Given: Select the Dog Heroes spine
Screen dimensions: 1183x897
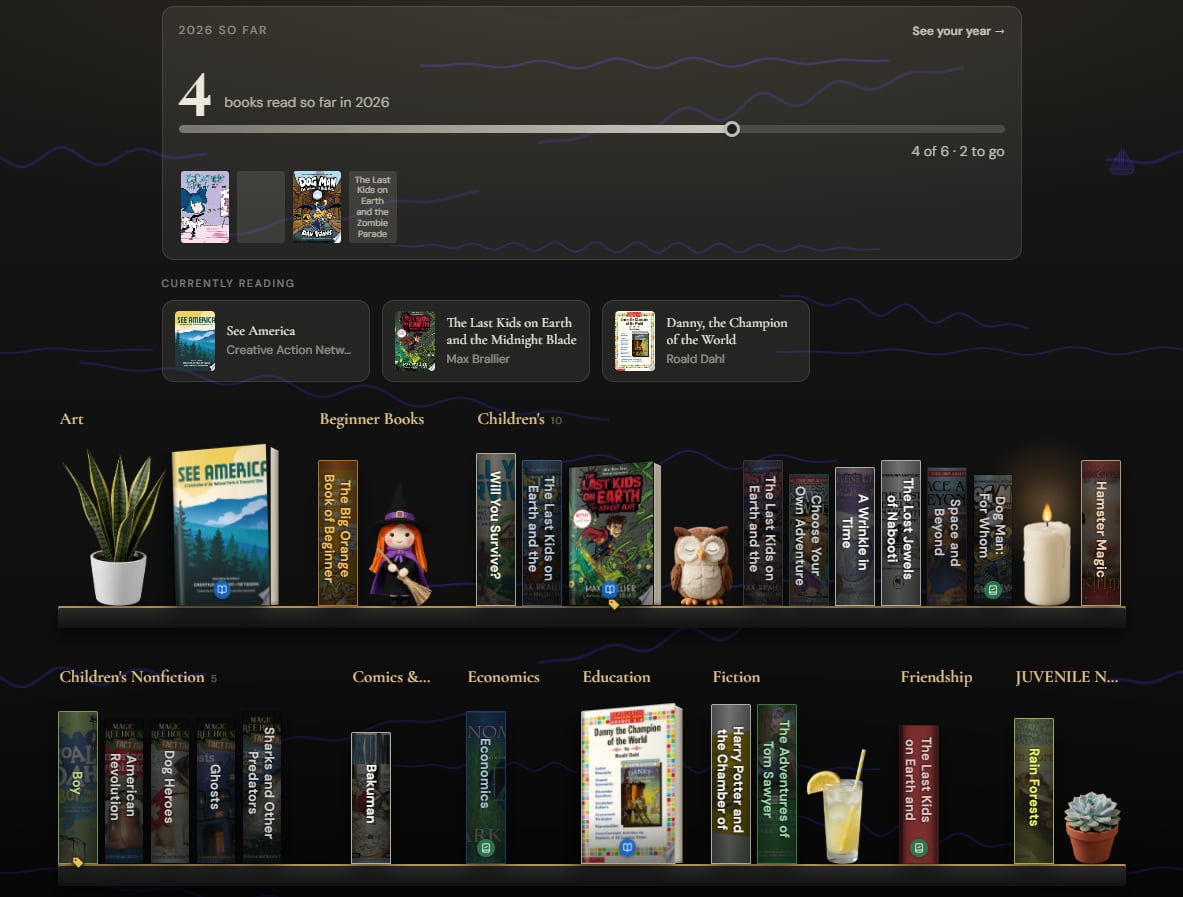Looking at the screenshot, I should 170,791.
